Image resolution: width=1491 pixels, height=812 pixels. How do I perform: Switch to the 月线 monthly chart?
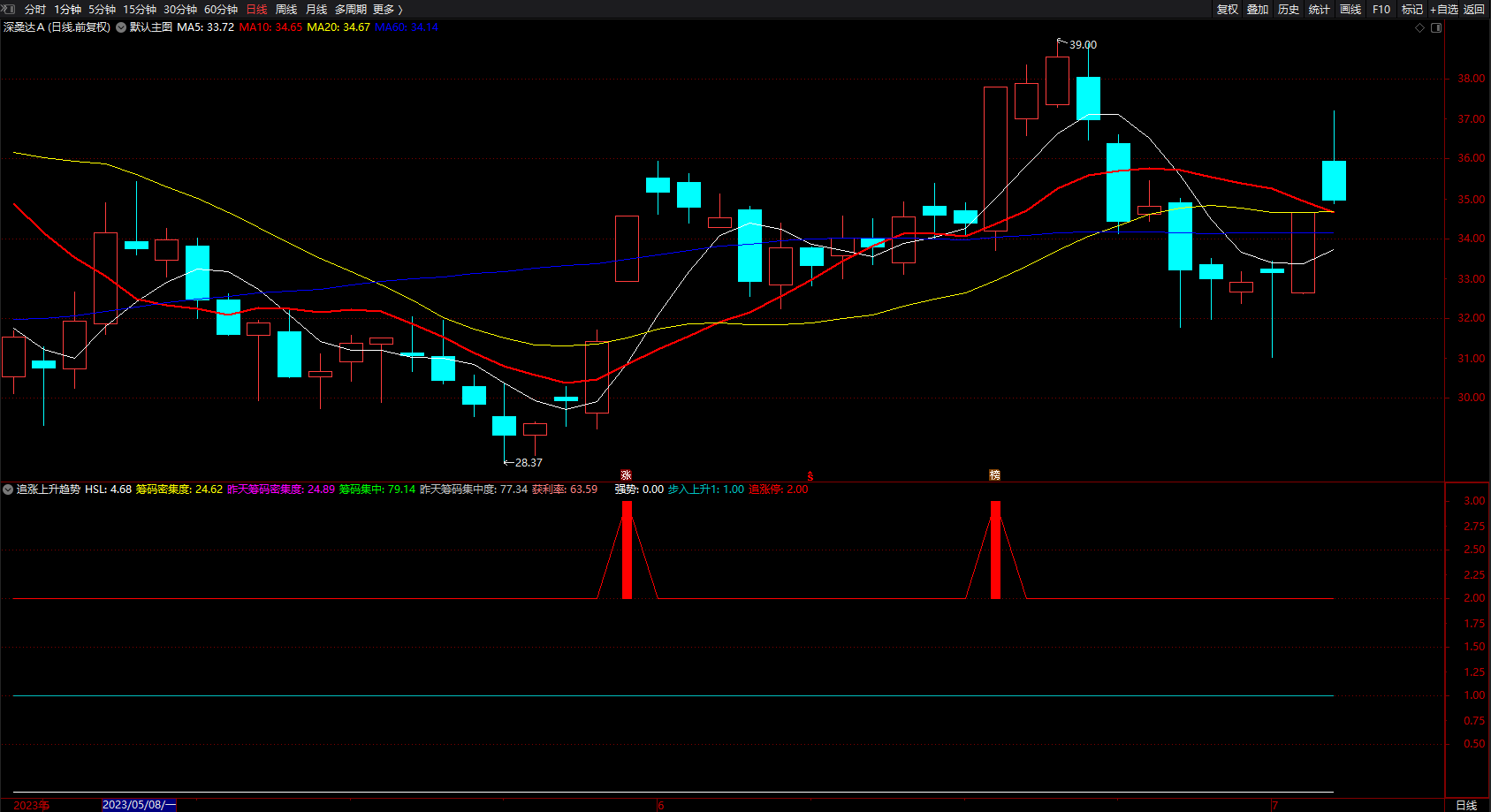pyautogui.click(x=316, y=10)
